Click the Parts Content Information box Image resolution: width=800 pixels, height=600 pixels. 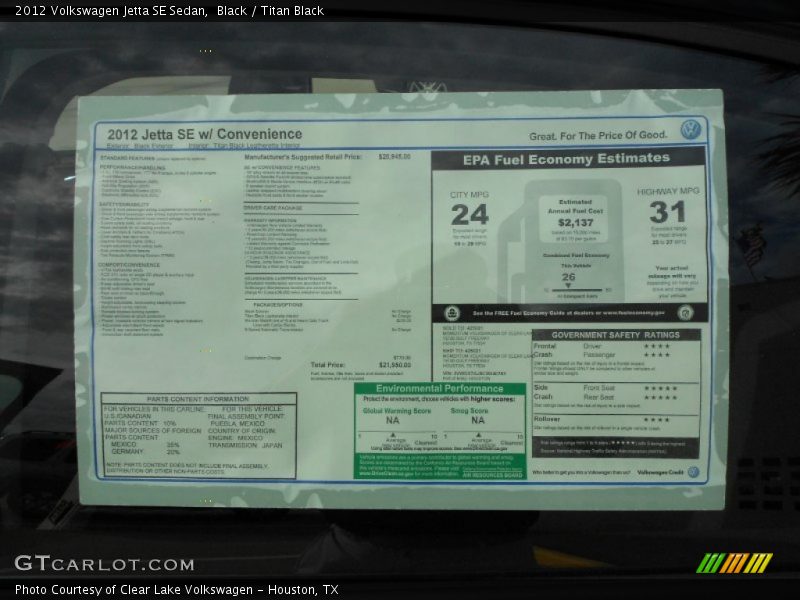coord(198,434)
